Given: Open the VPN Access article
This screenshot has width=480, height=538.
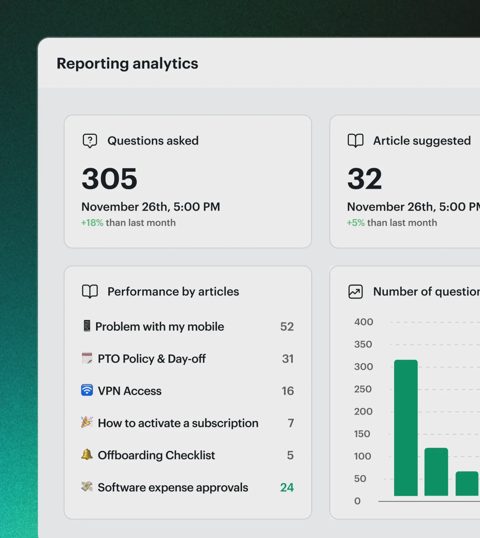Looking at the screenshot, I should click(x=130, y=391).
